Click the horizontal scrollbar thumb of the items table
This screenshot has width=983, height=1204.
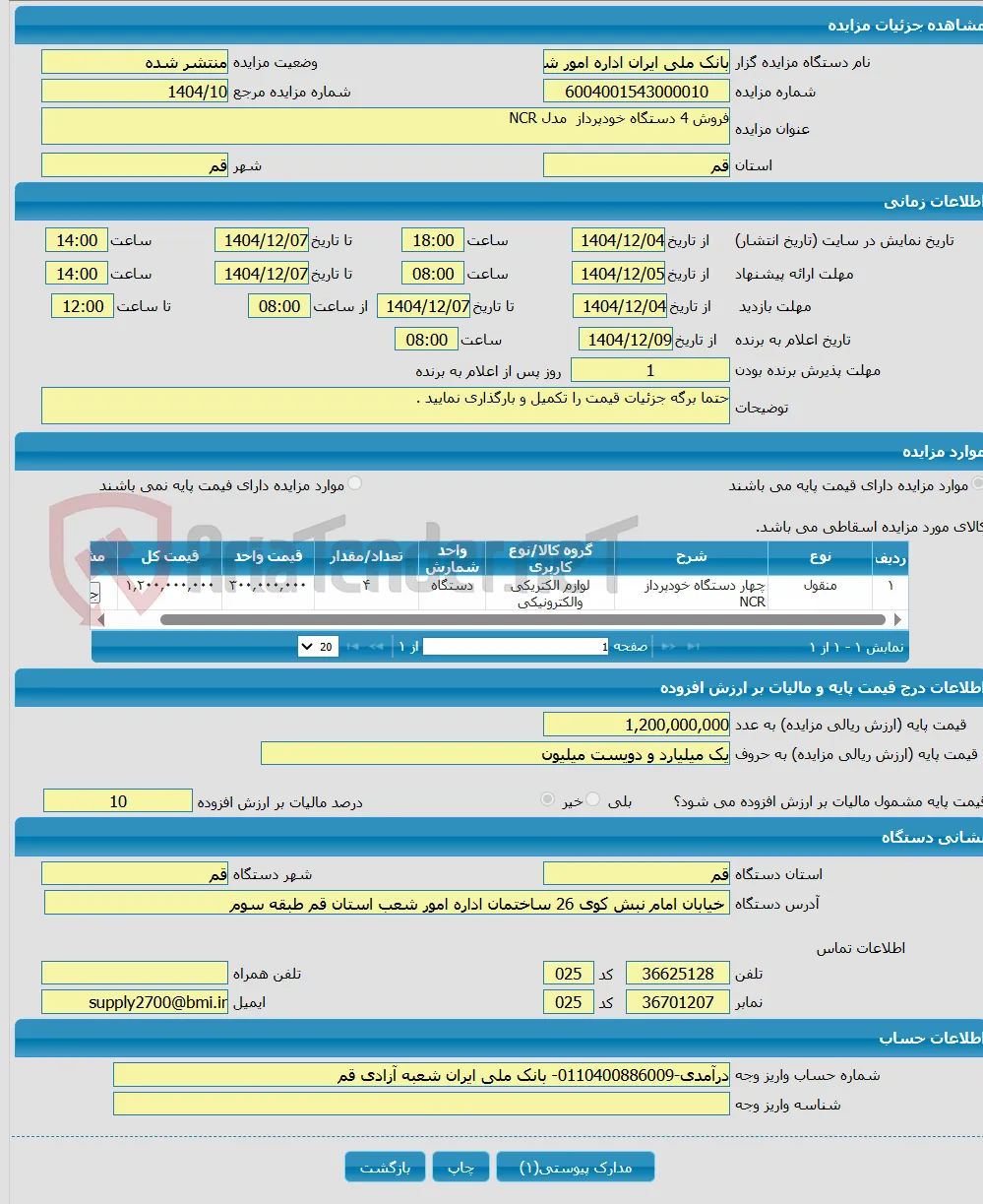(523, 620)
